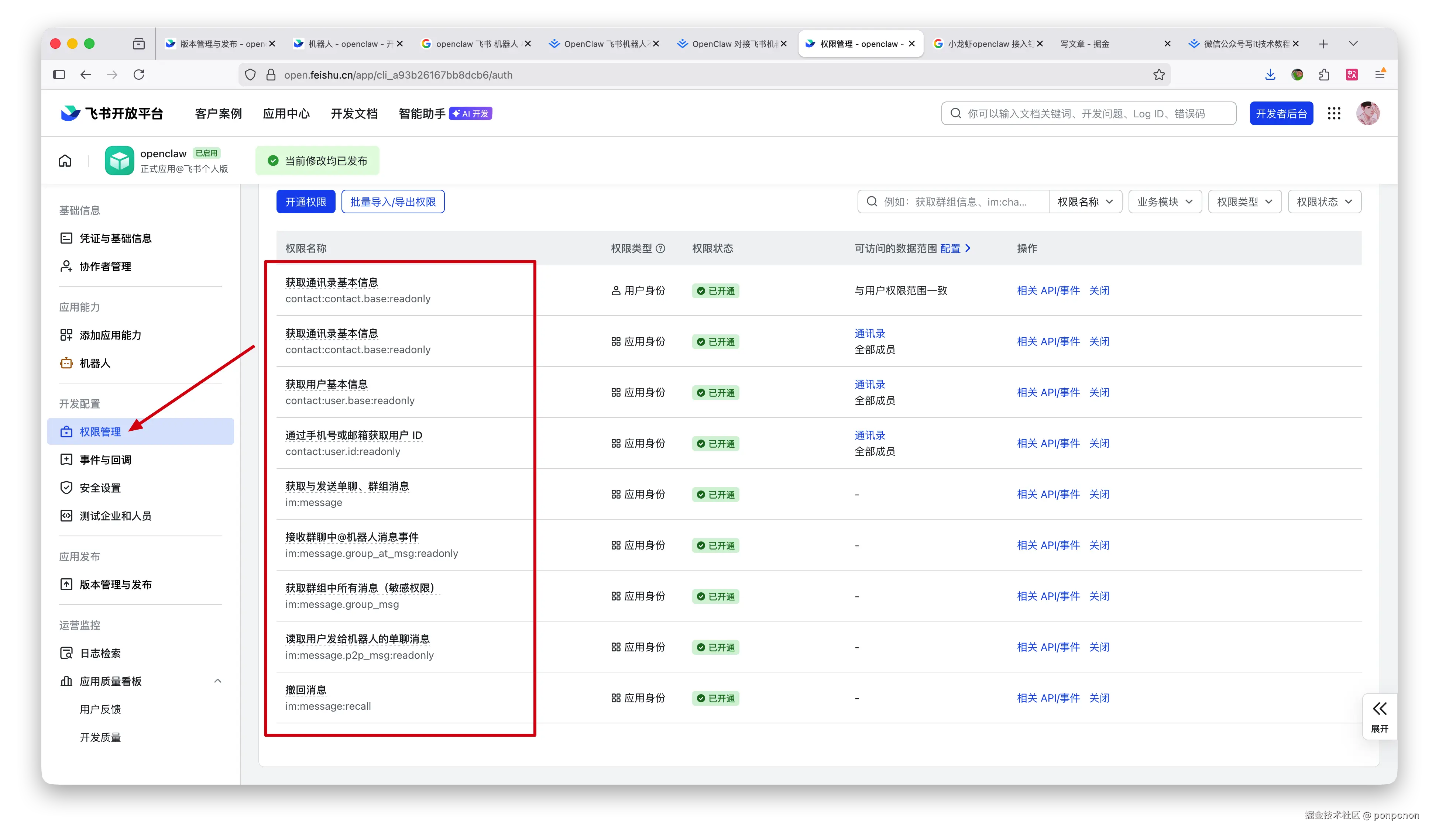Open 事件与回调 in the sidebar

click(106, 460)
